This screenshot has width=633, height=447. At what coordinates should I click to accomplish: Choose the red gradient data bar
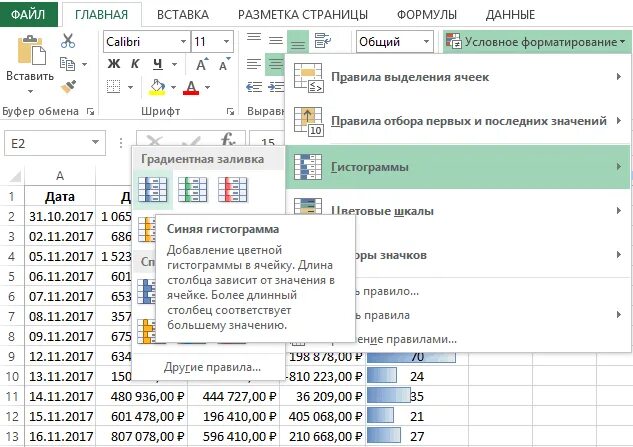(233, 189)
